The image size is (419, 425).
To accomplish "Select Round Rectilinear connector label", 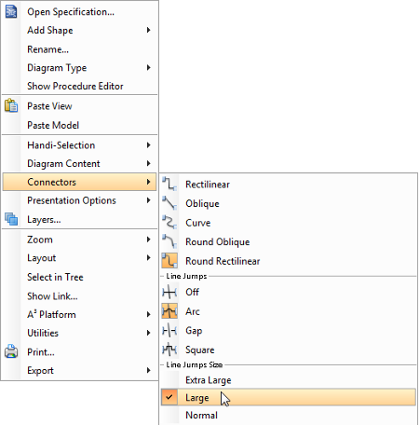I will coord(223,261).
